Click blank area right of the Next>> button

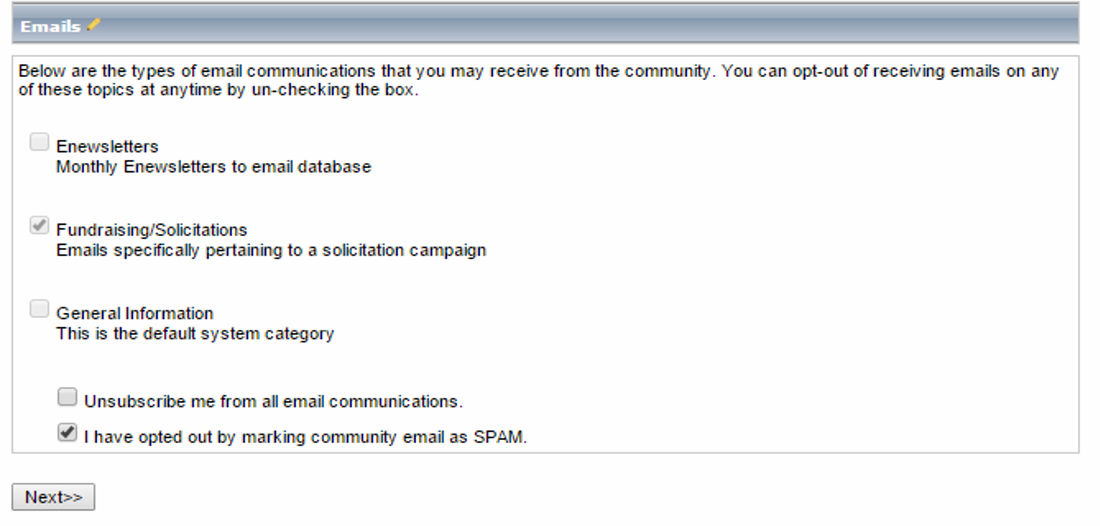coord(561,497)
